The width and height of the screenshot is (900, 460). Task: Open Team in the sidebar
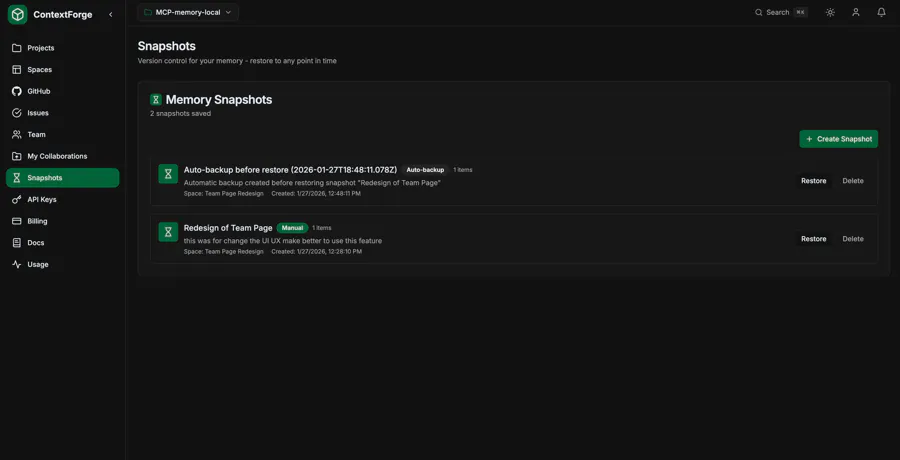click(x=63, y=134)
